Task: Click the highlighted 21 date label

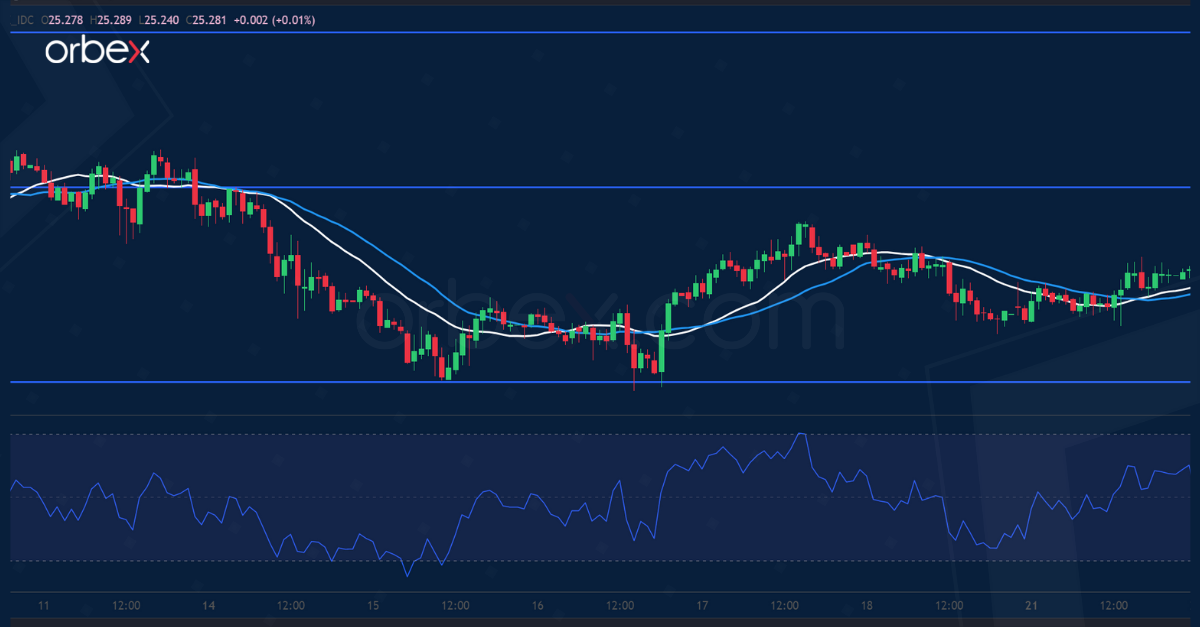Action: tap(1031, 605)
